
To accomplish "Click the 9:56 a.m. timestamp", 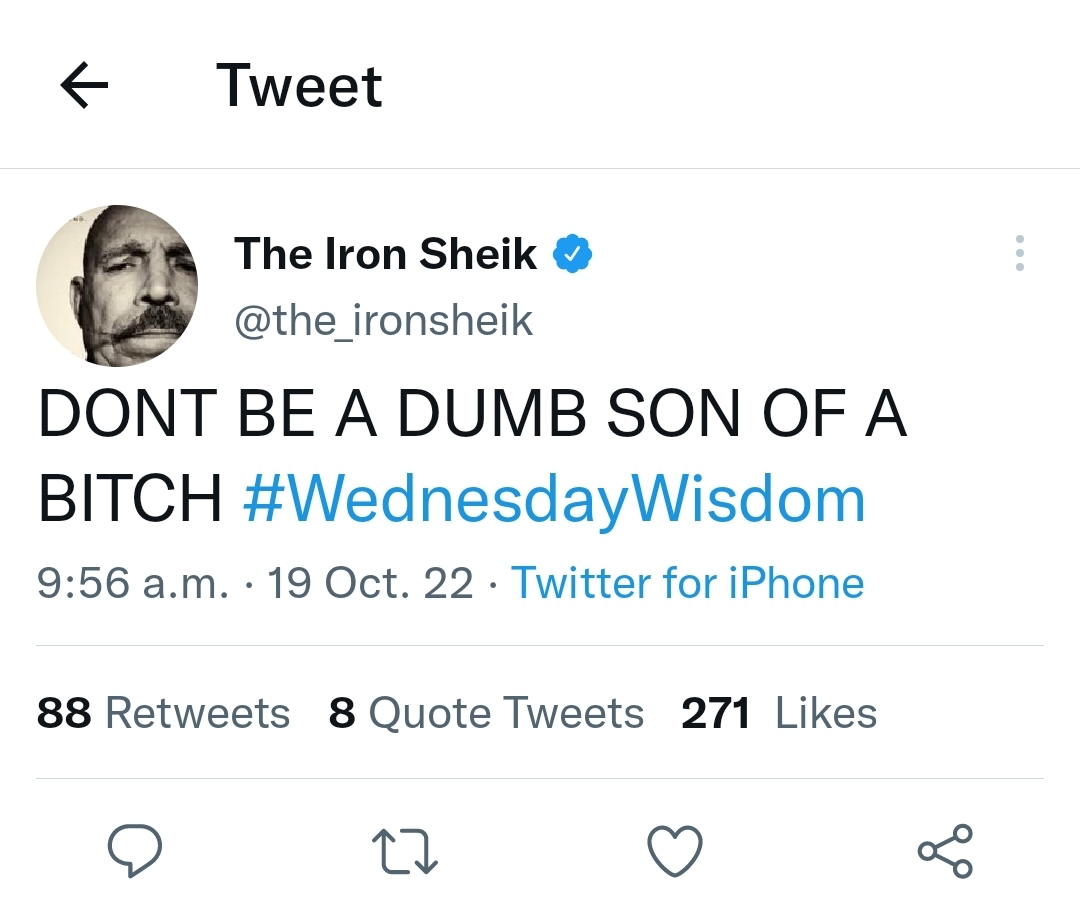I will click(133, 583).
